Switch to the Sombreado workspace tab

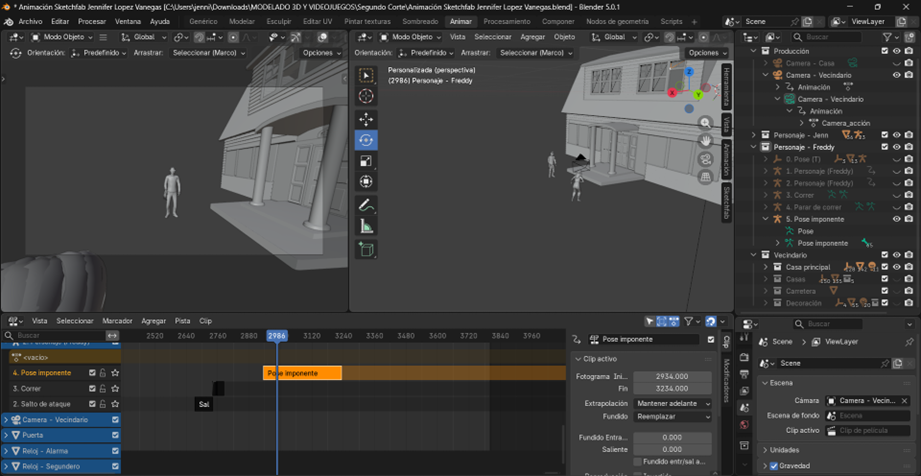[420, 21]
